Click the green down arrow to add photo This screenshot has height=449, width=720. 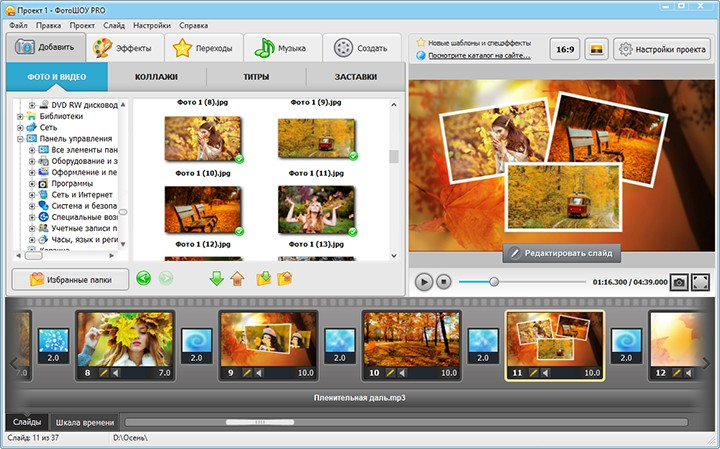point(217,279)
